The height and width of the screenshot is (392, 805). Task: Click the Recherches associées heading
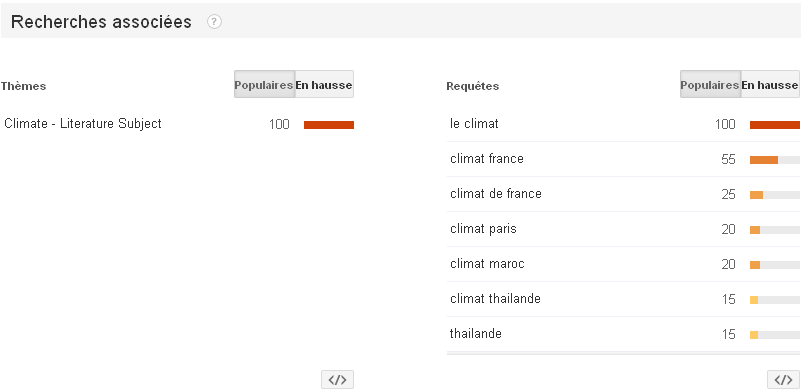[101, 22]
